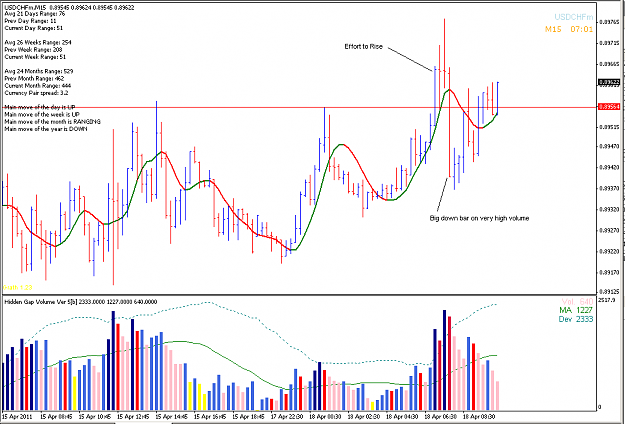
Task: Click the '15 Apr 16:45' time axis label
Action: [210, 416]
